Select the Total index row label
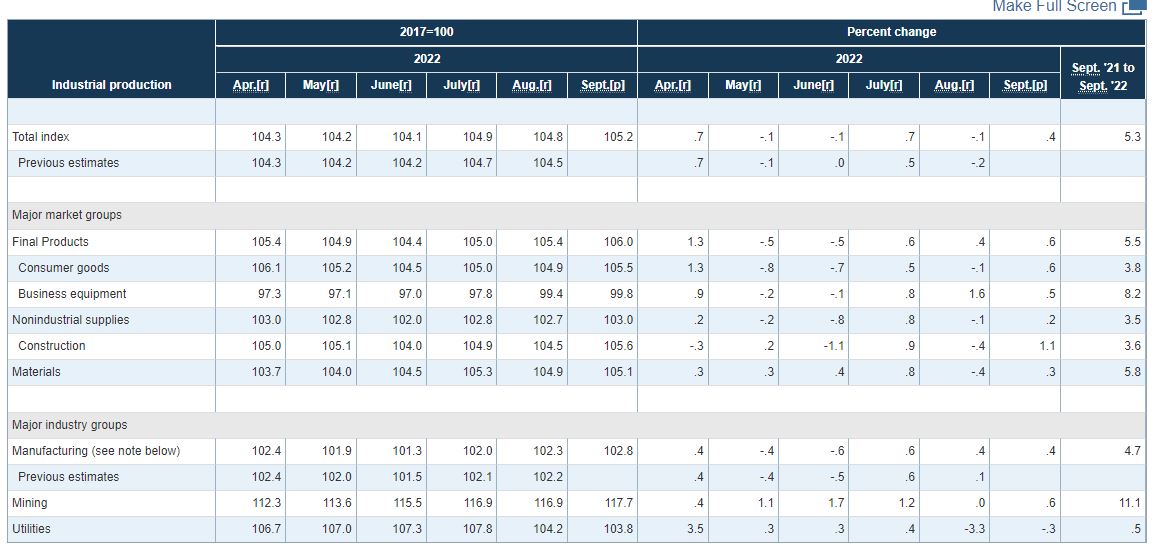This screenshot has width=1161, height=556. coord(41,137)
